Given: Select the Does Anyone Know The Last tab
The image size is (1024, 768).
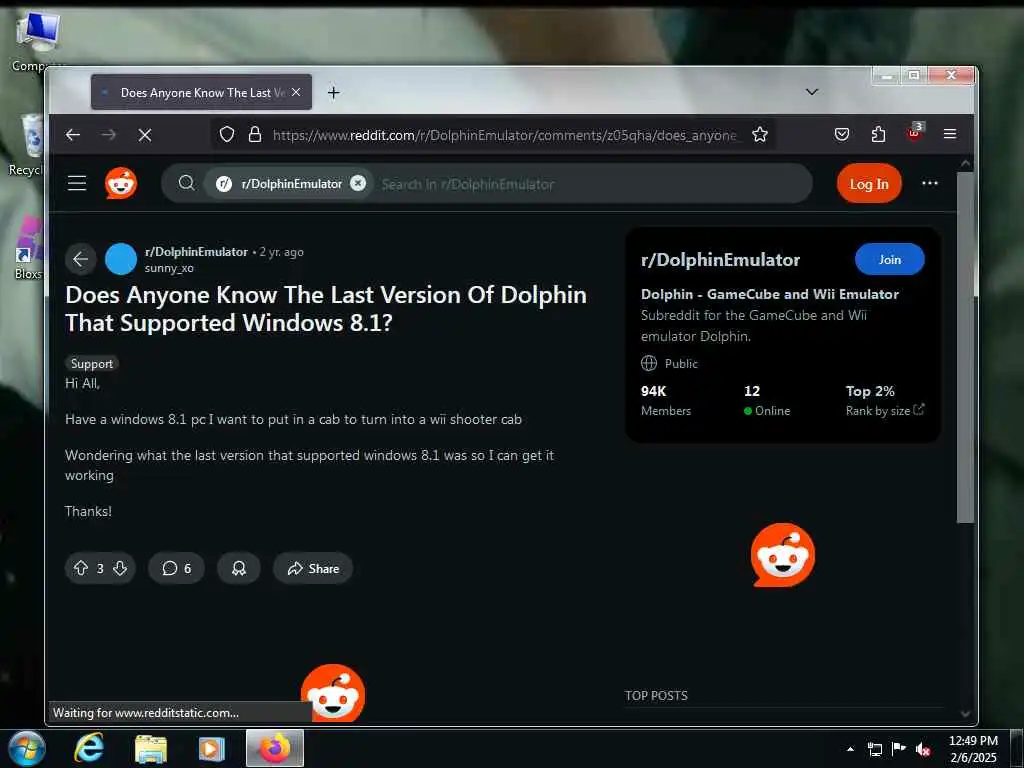Looking at the screenshot, I should (x=201, y=92).
